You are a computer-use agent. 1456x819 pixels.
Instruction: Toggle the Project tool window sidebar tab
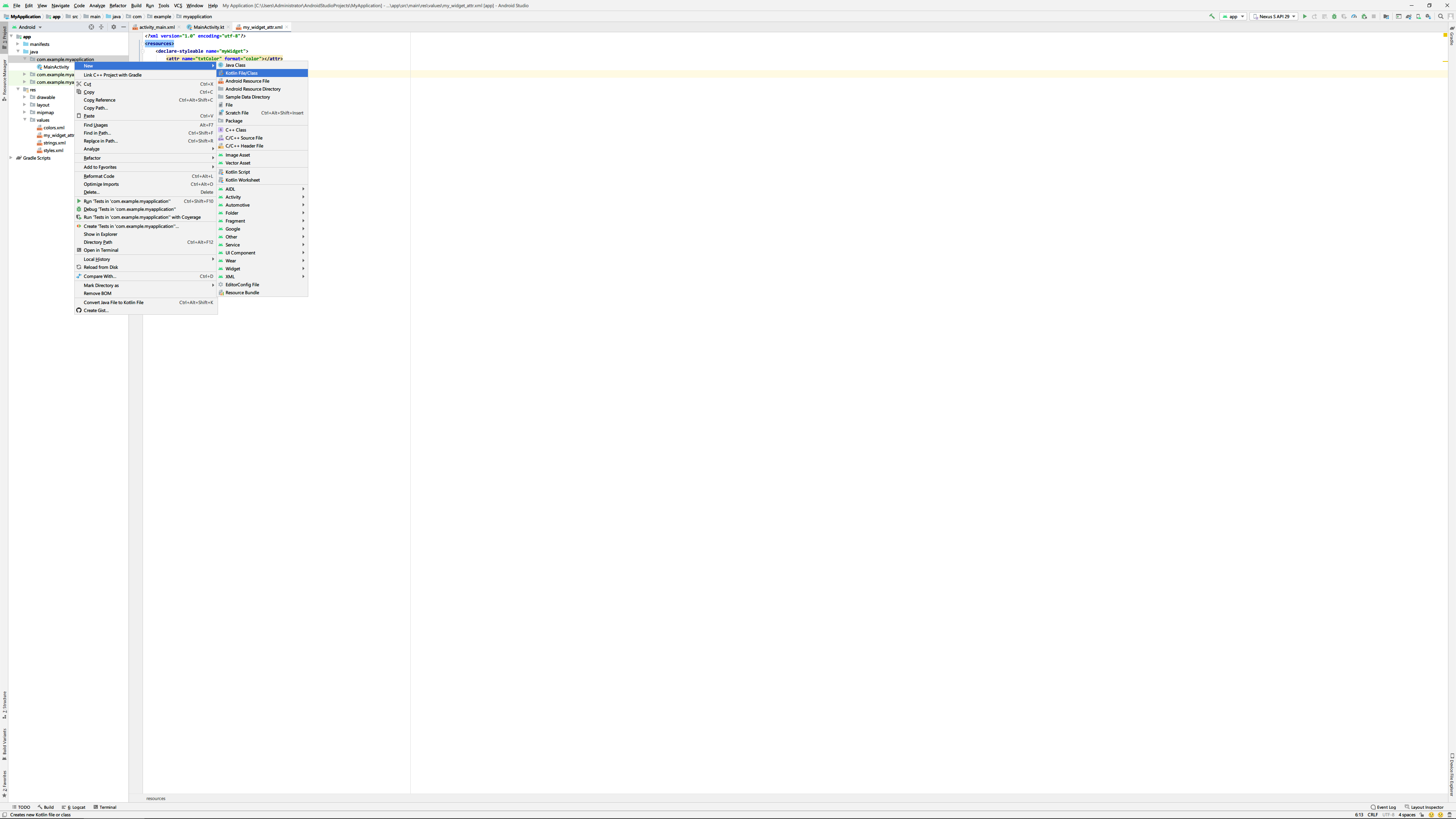coord(5,37)
